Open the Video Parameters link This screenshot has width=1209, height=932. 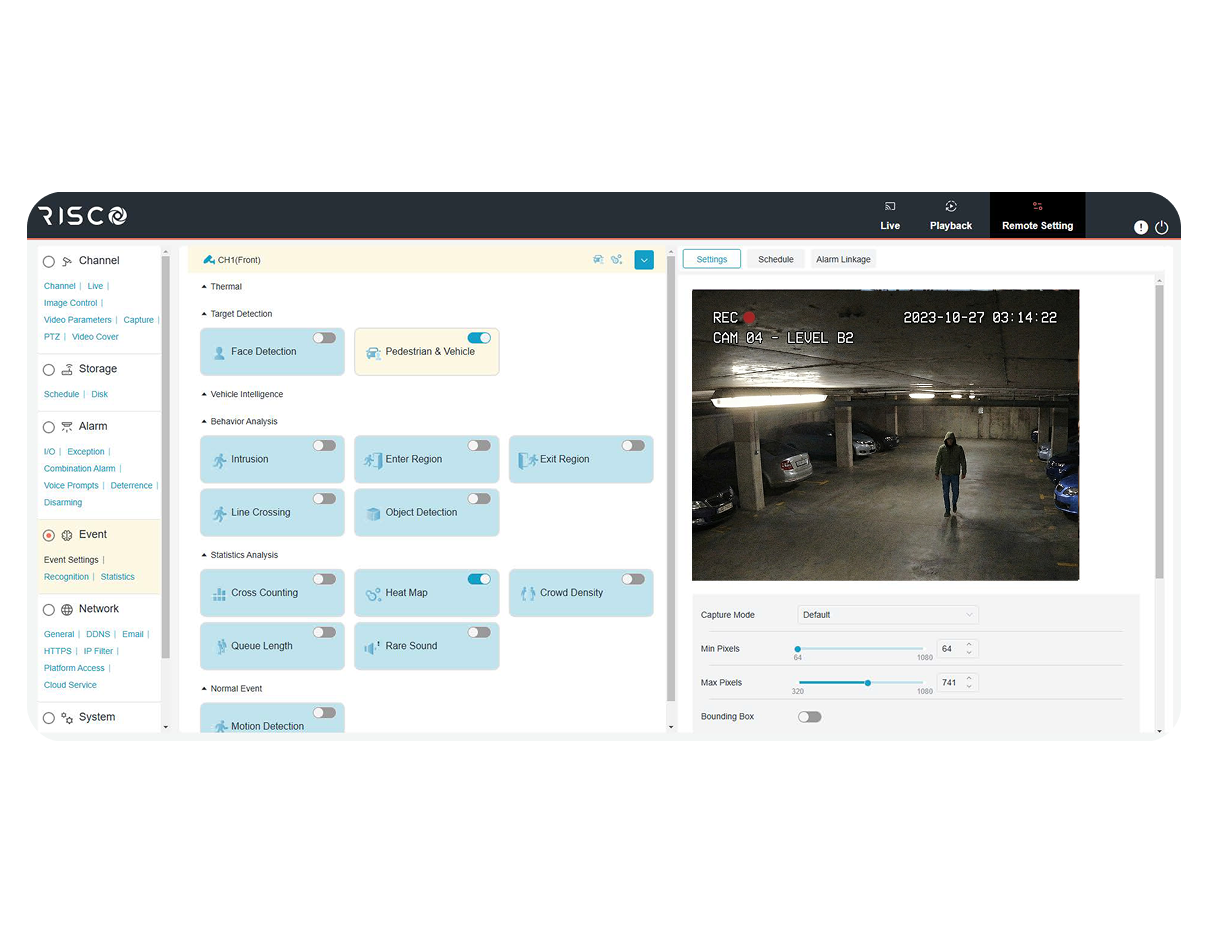point(77,320)
